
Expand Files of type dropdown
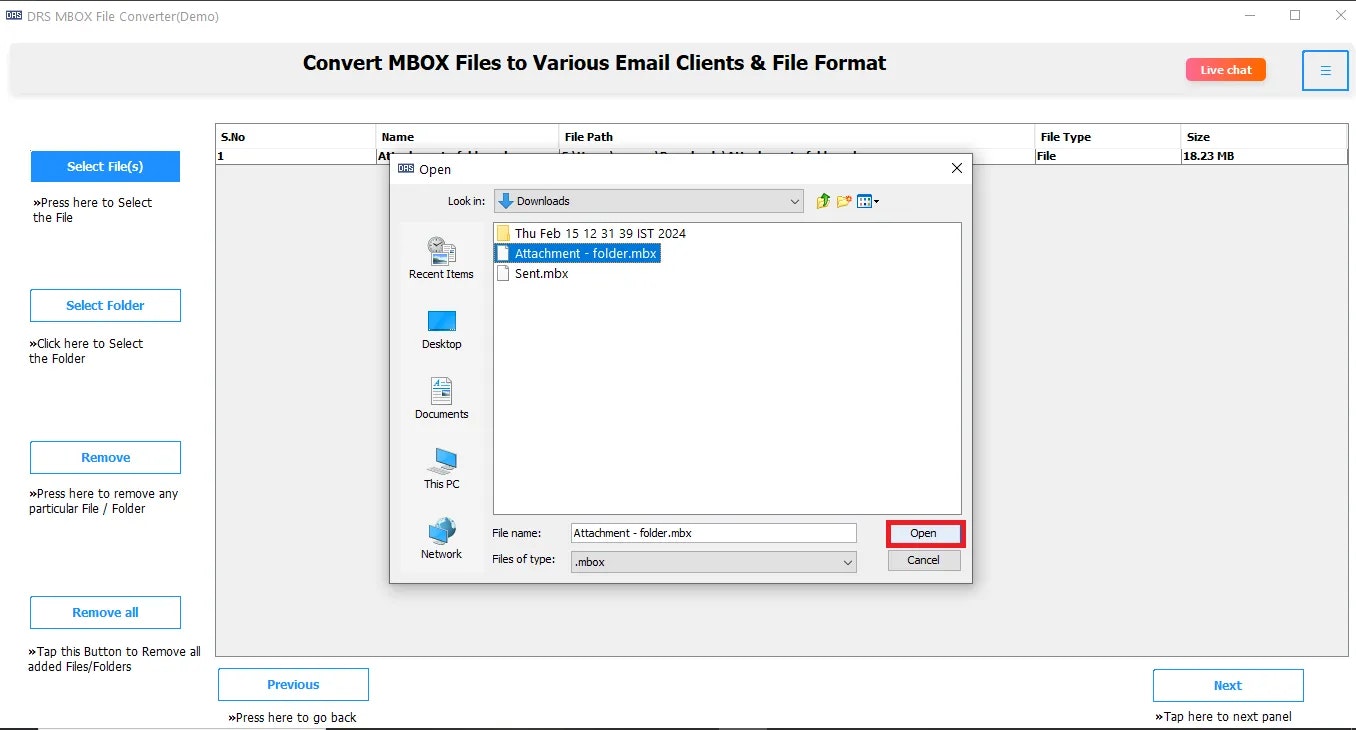[848, 562]
